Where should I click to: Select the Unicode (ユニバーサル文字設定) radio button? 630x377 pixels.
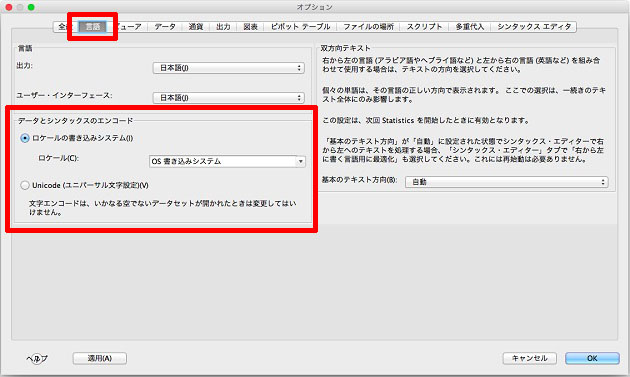click(25, 185)
